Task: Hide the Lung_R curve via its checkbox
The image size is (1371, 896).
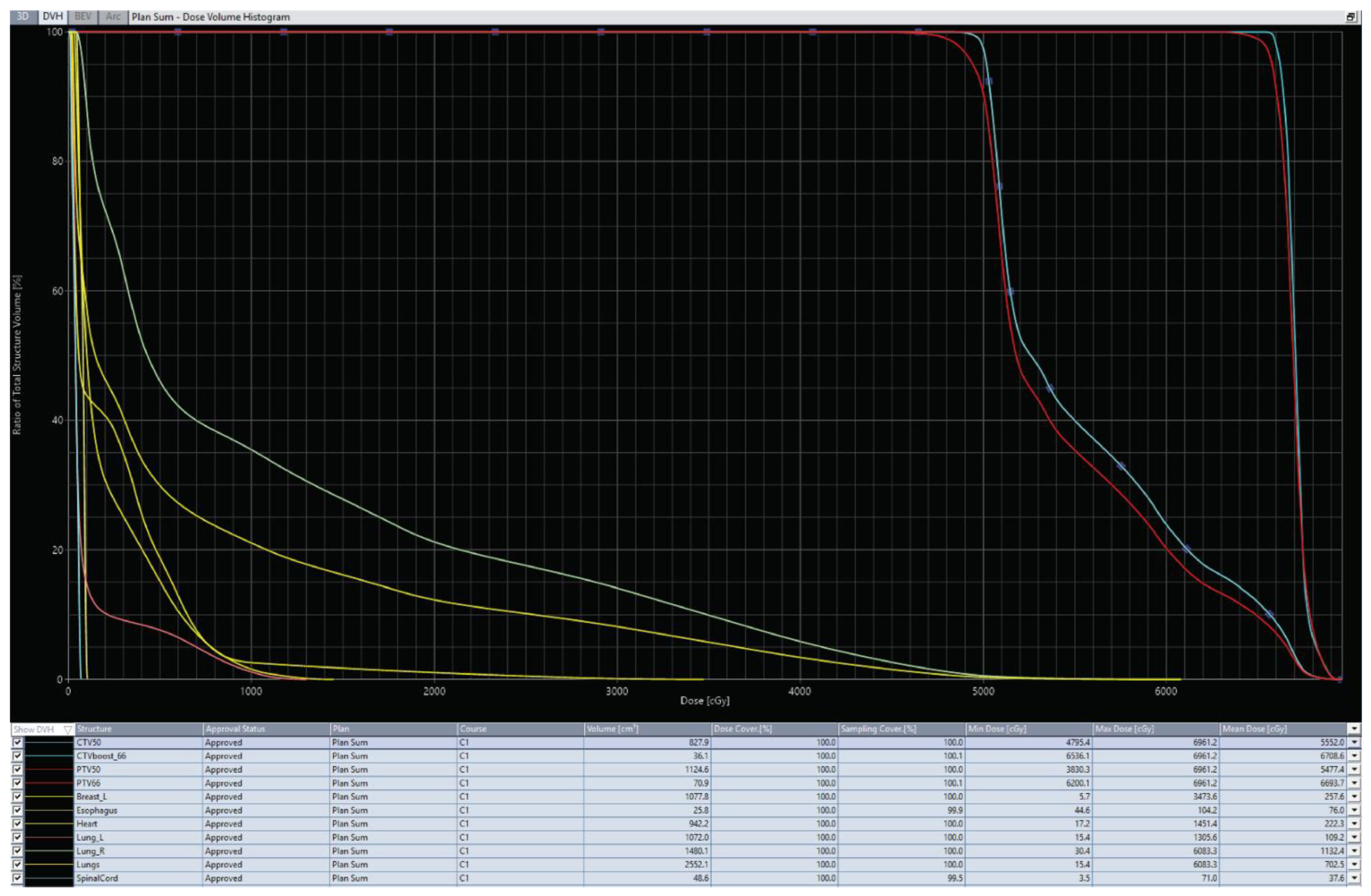Action: click(17, 851)
